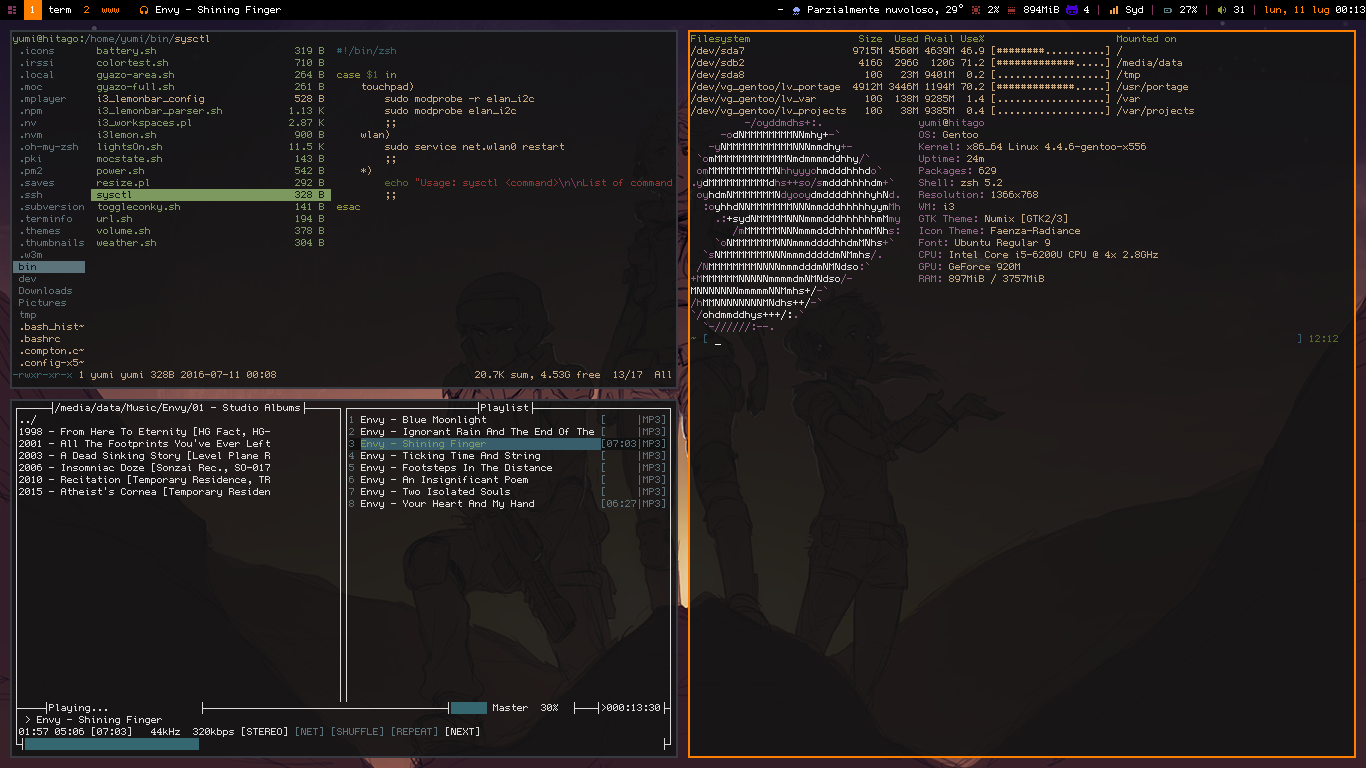Switch to workspace 1 term
This screenshot has height=768, width=1366.
pyautogui.click(x=50, y=10)
